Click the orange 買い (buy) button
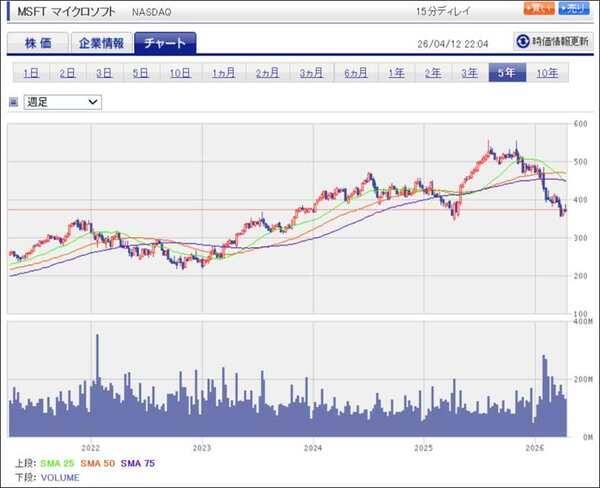Screen dimensions: 600x488 point(538,9)
